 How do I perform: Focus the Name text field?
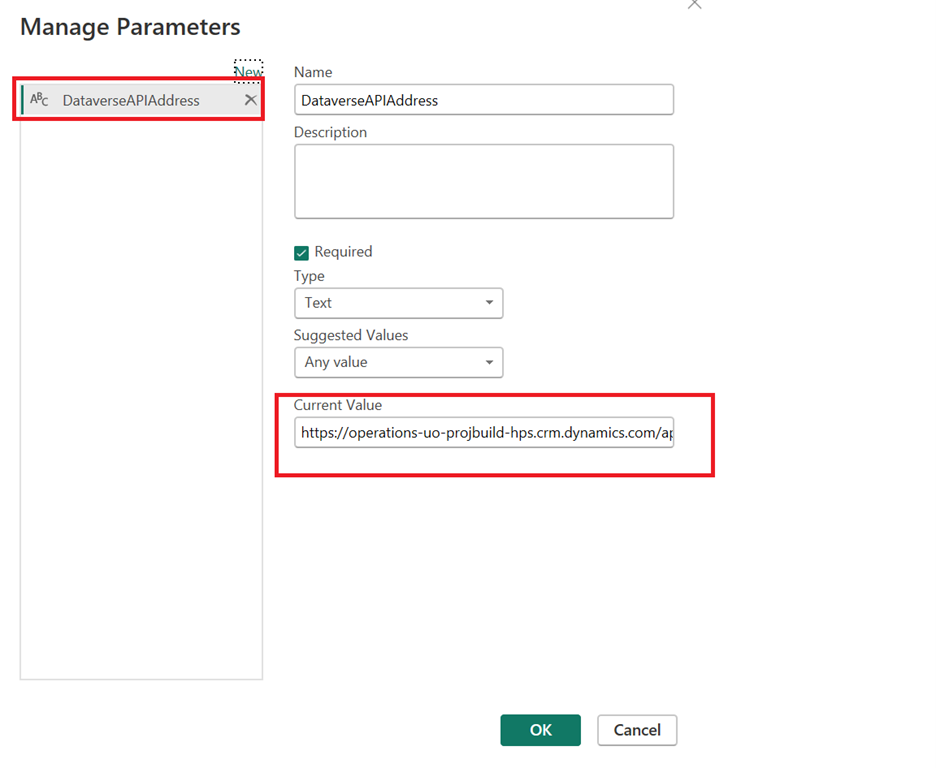point(483,100)
